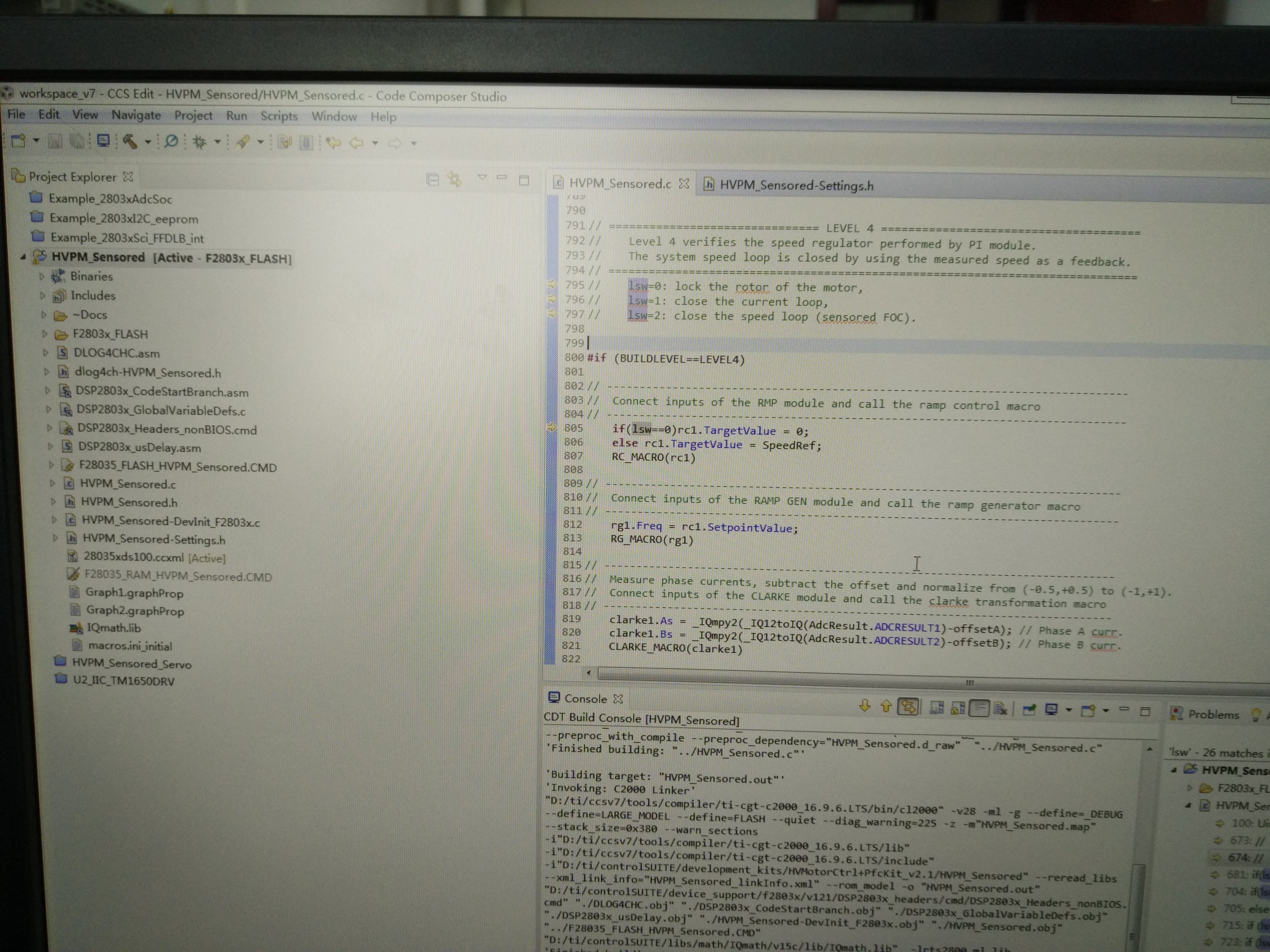Collapse the HVPM_Sensored project node
Image resolution: width=1270 pixels, height=952 pixels.
pyautogui.click(x=23, y=257)
